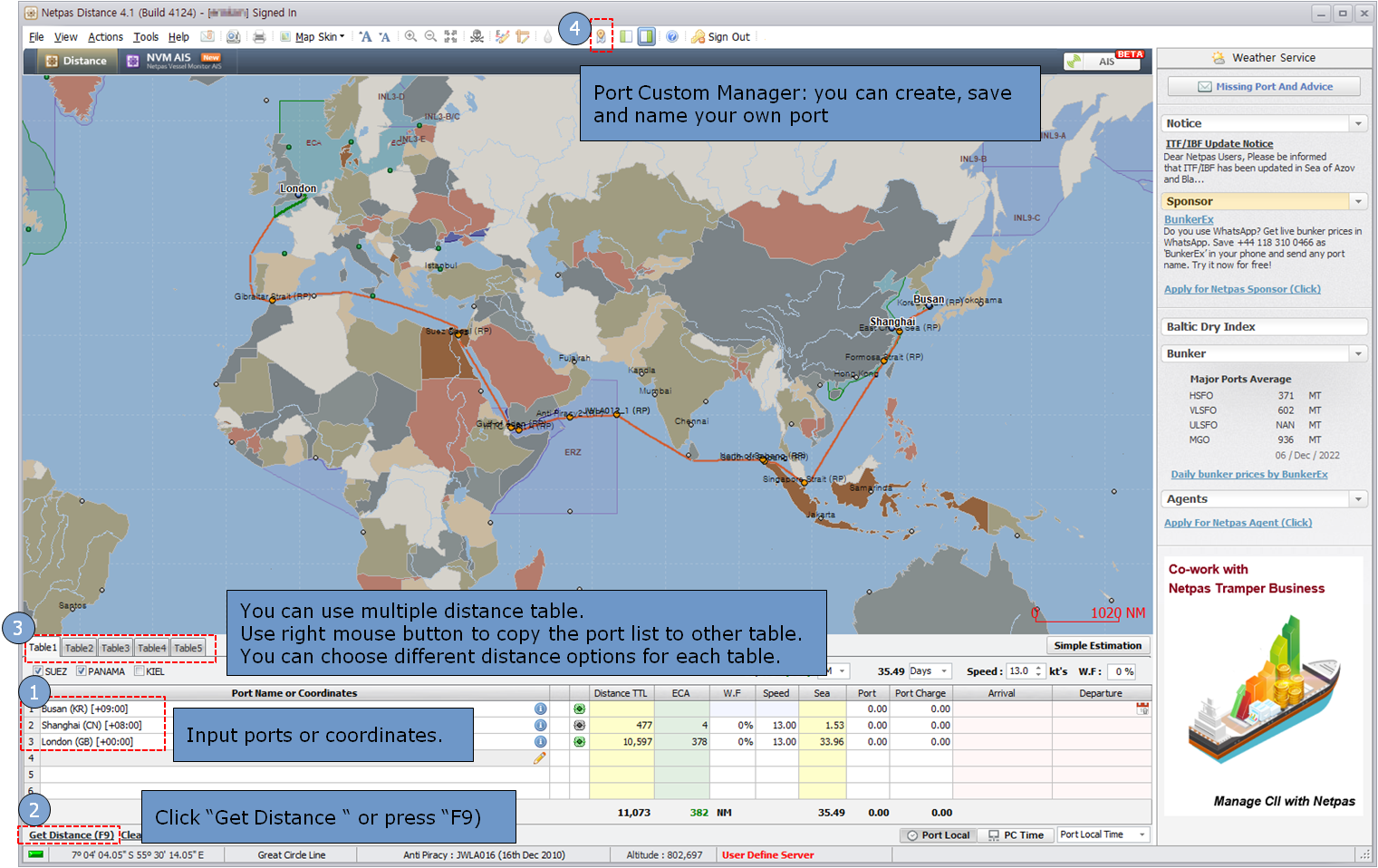Select the left panel layout icon

point(626,37)
